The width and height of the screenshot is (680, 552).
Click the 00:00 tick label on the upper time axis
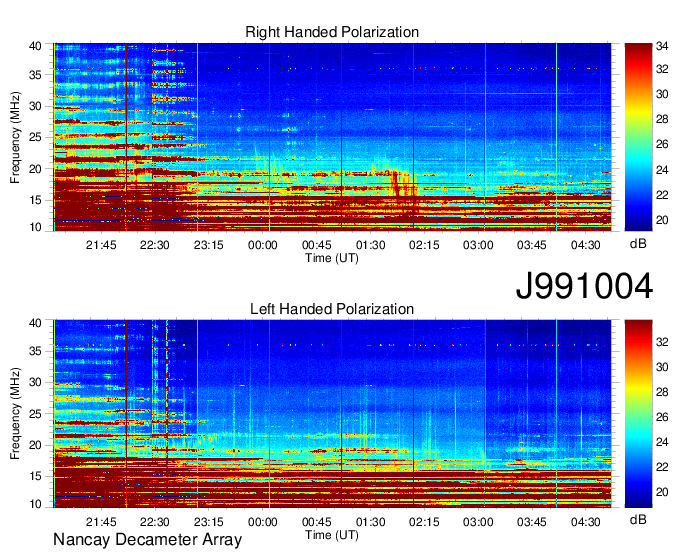[262, 245]
